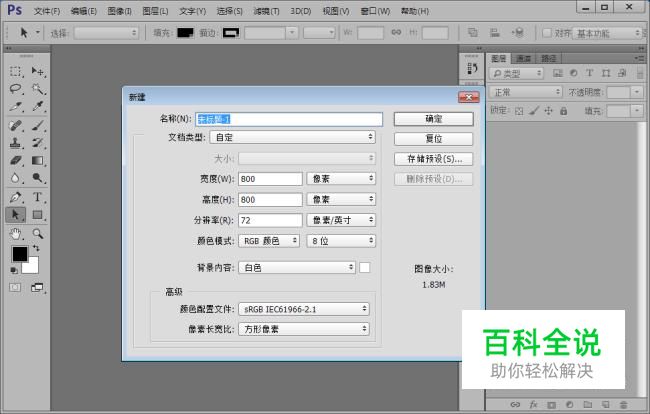The width and height of the screenshot is (650, 414).
Task: Select the Pen tool
Action: [x=15, y=197]
